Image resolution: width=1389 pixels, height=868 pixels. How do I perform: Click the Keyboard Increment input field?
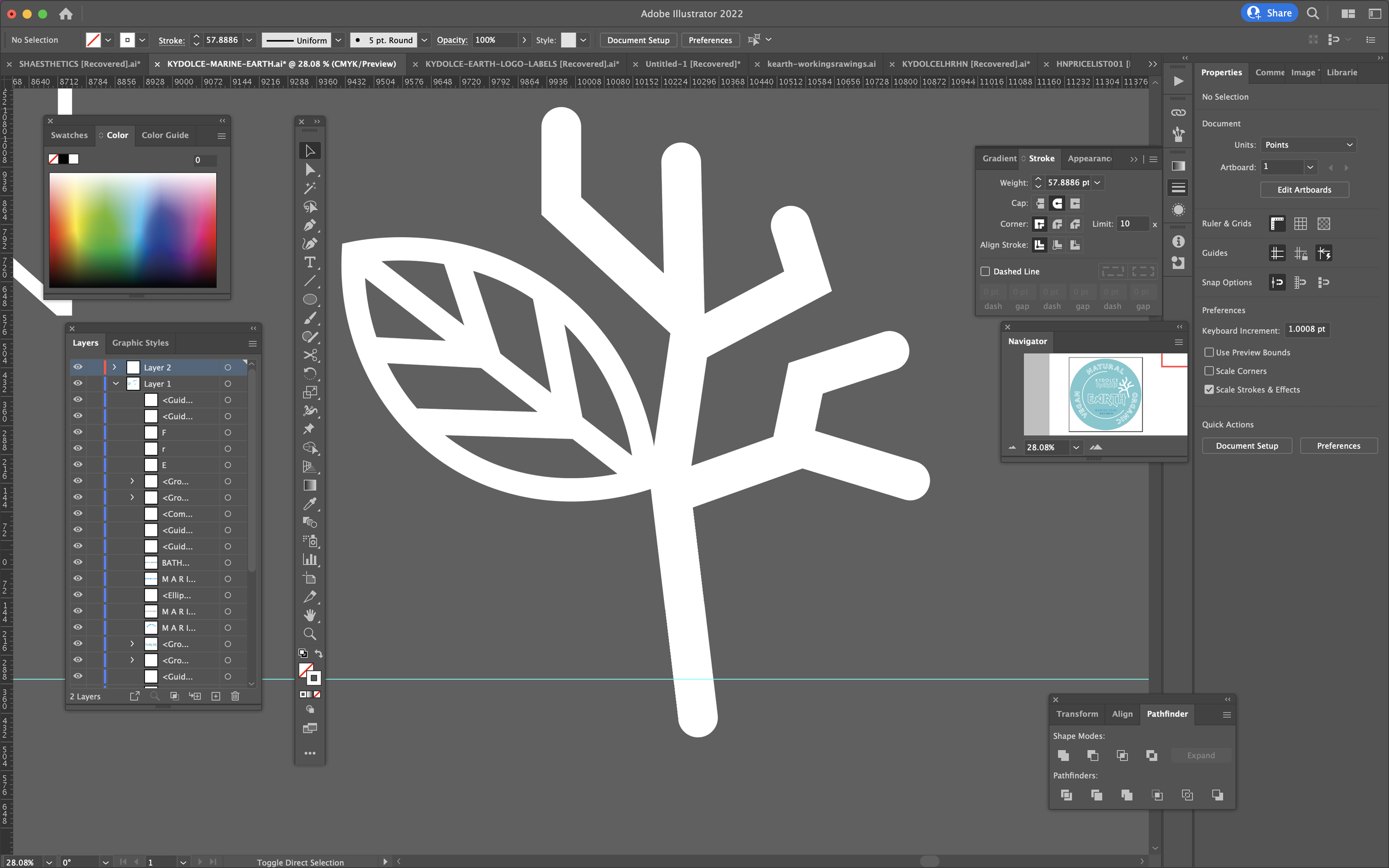click(1306, 329)
